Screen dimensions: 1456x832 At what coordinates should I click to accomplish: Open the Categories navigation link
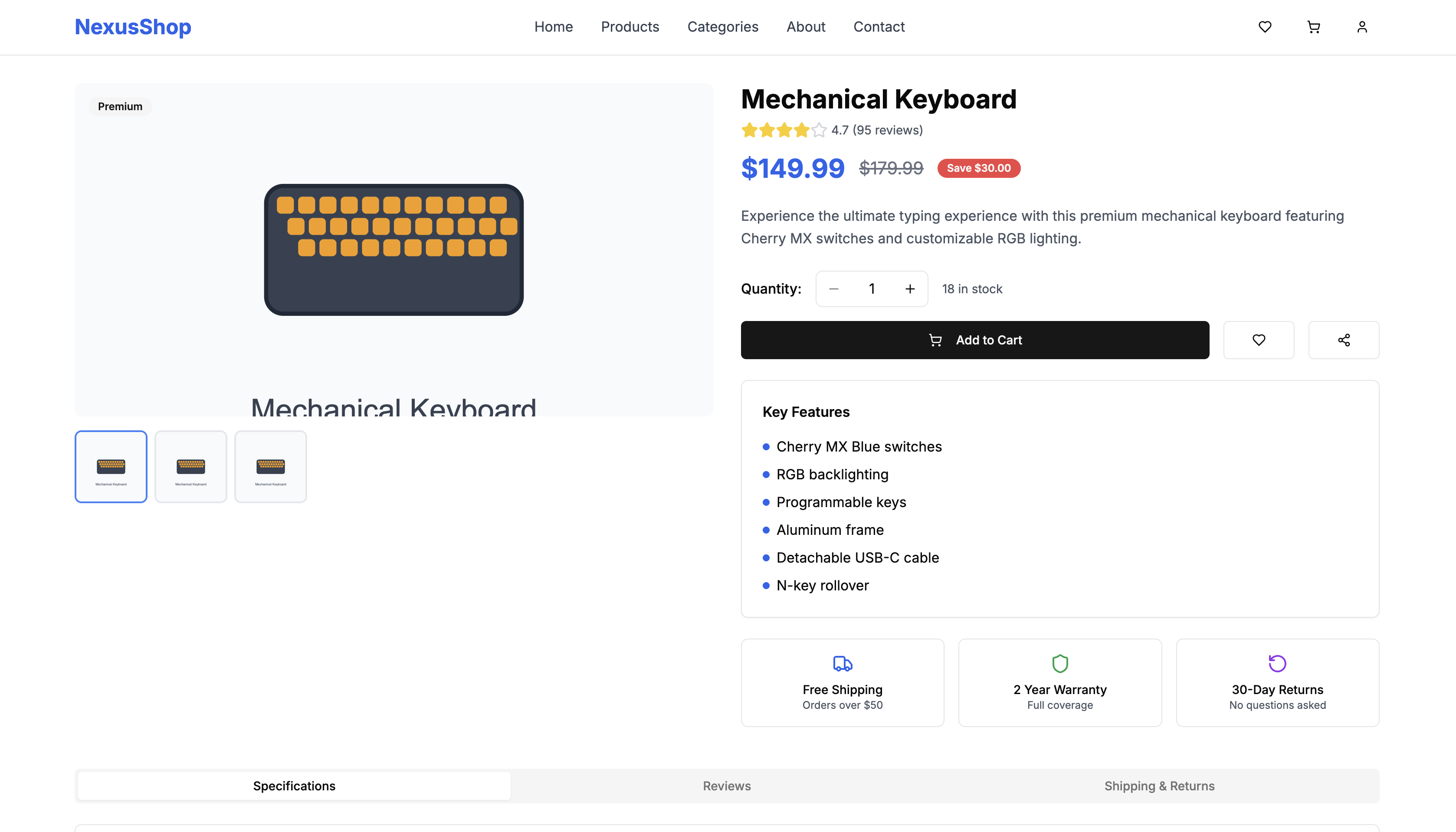tap(722, 27)
